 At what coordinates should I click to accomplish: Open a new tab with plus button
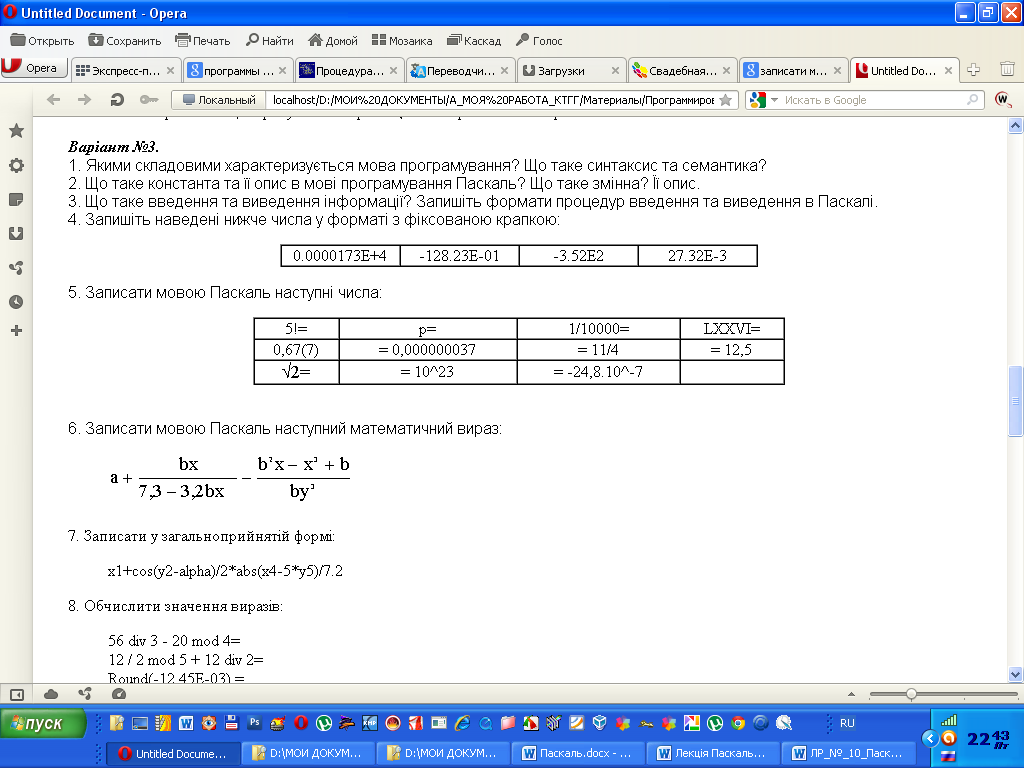[x=973, y=69]
